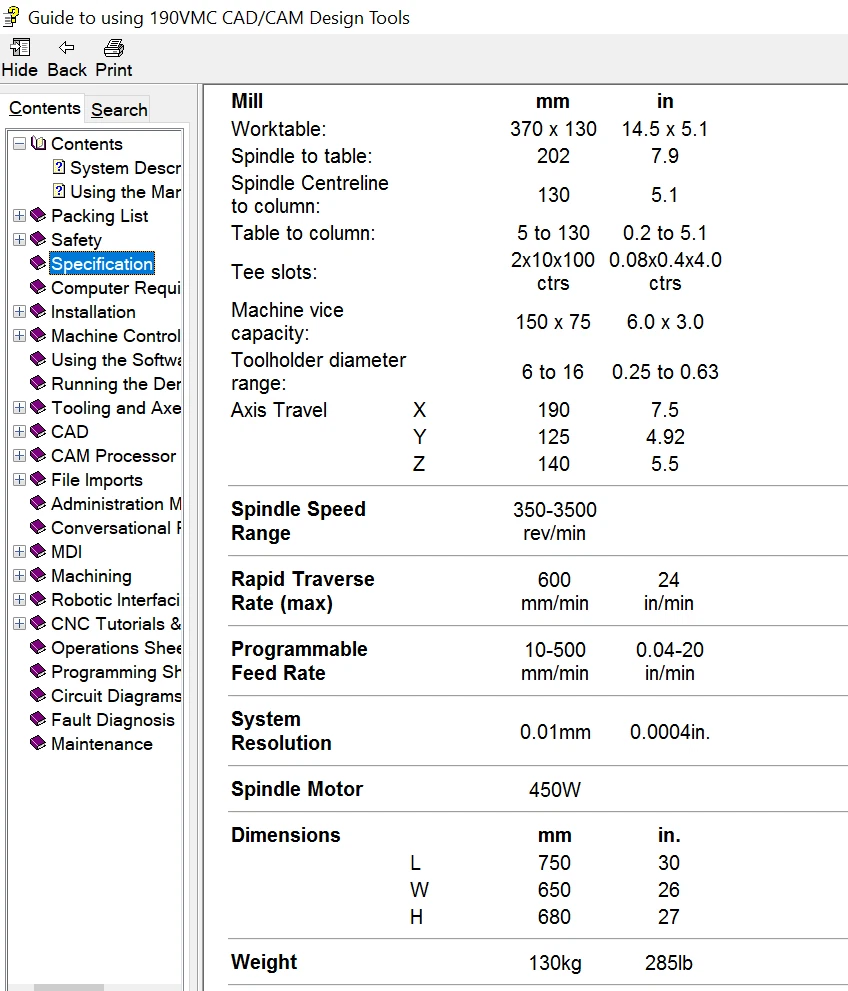Click the book icon beside Circuit Diagrams

click(x=38, y=696)
